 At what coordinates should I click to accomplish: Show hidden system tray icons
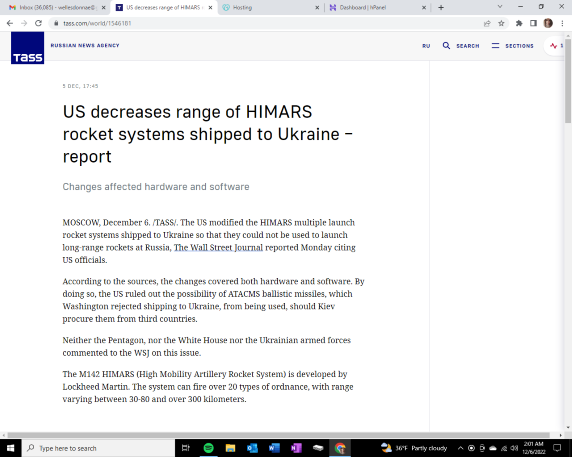pos(460,448)
